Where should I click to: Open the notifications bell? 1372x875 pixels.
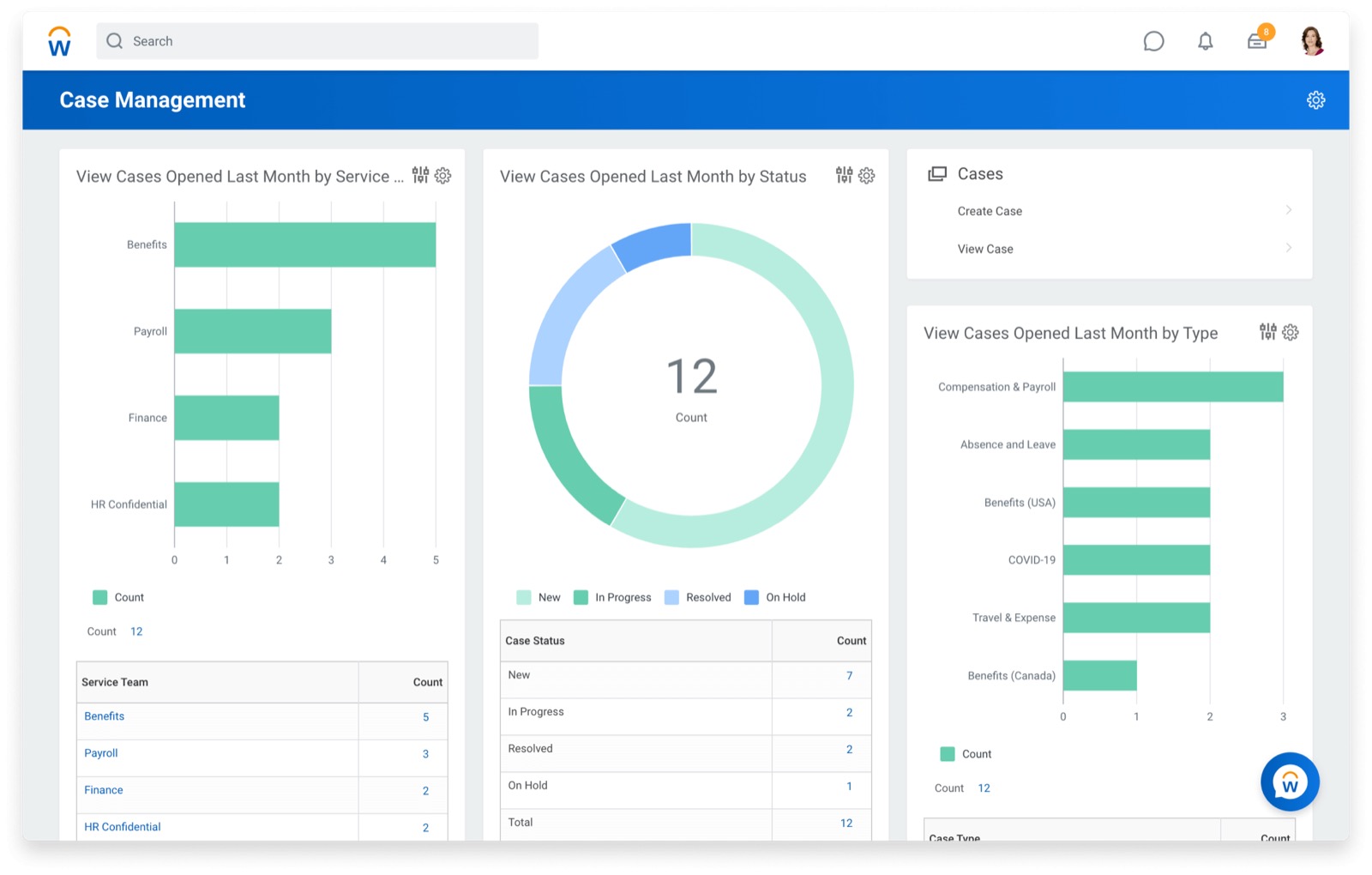pos(1205,41)
